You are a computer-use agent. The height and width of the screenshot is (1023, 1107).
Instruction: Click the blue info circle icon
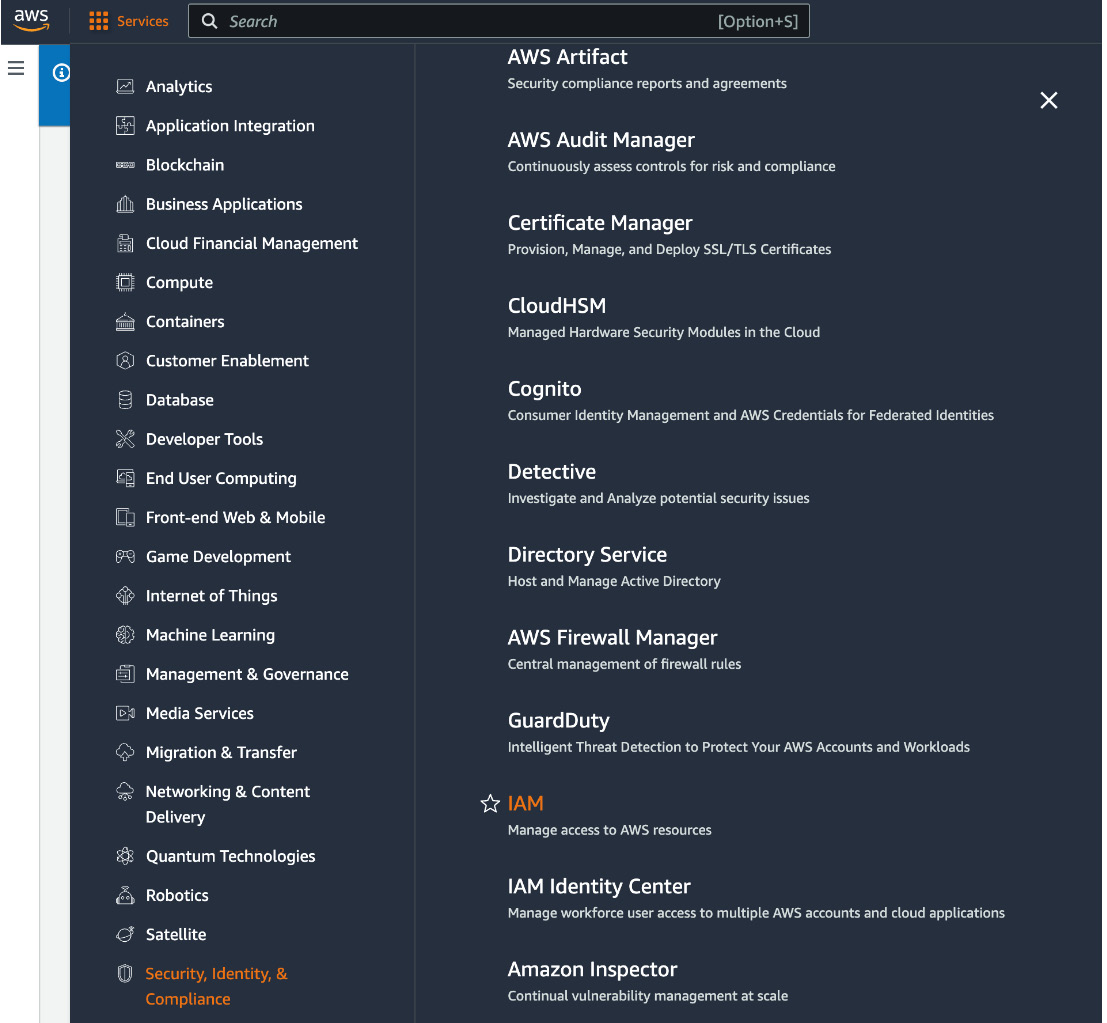pos(61,72)
